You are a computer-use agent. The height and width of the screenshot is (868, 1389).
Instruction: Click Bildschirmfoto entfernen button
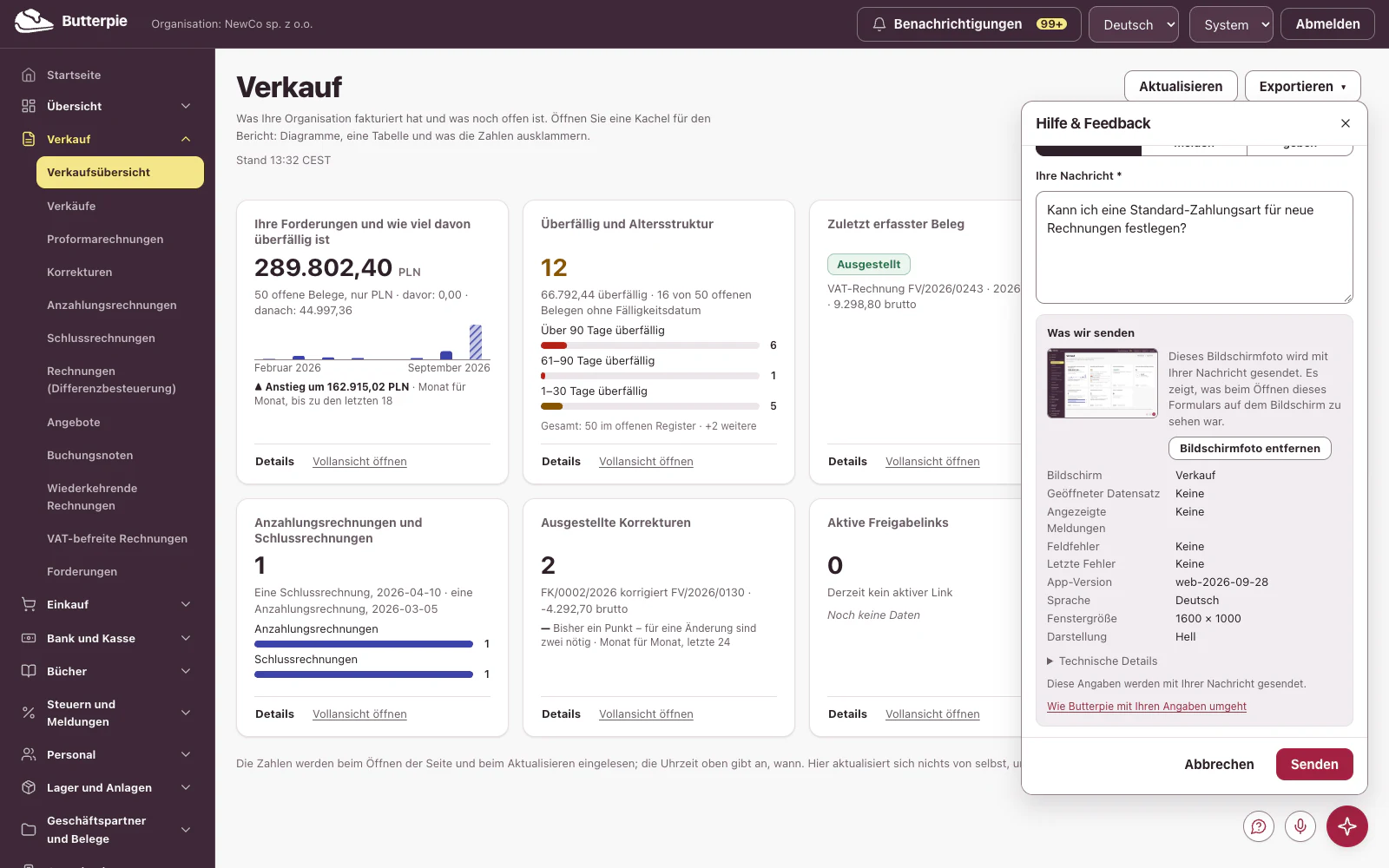[x=1249, y=448]
